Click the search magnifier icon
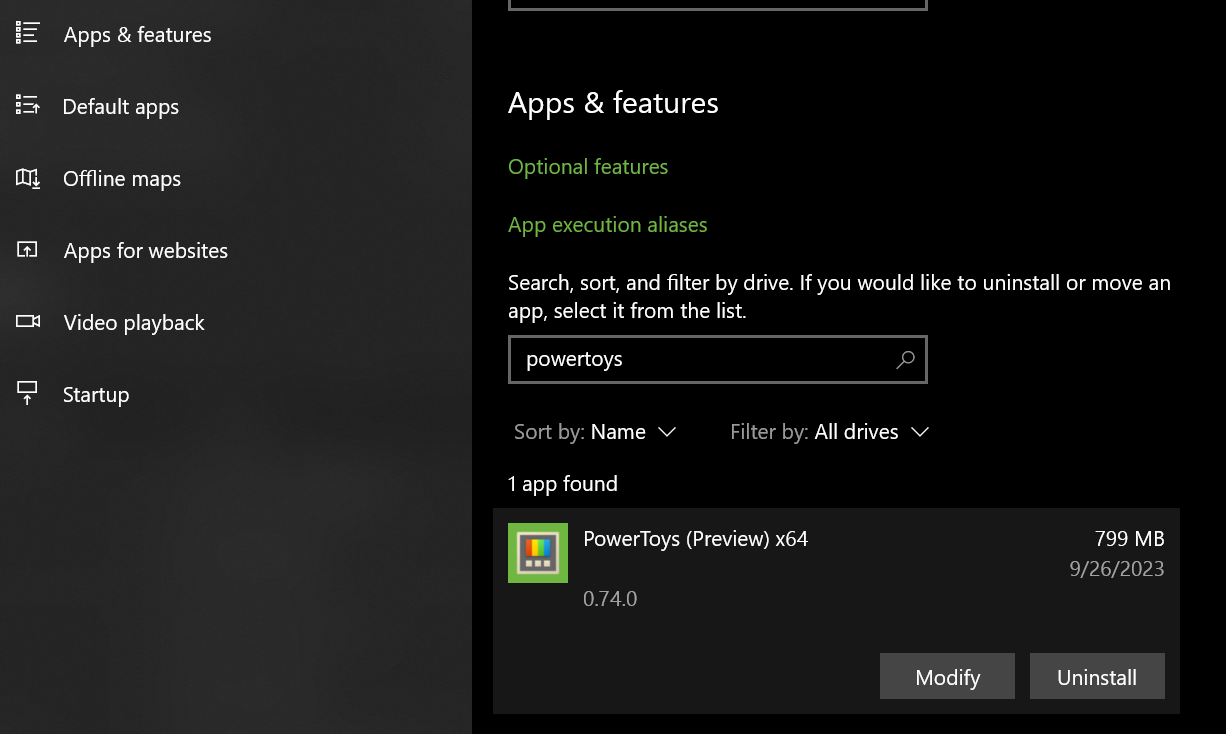This screenshot has height=734, width=1226. 904,359
